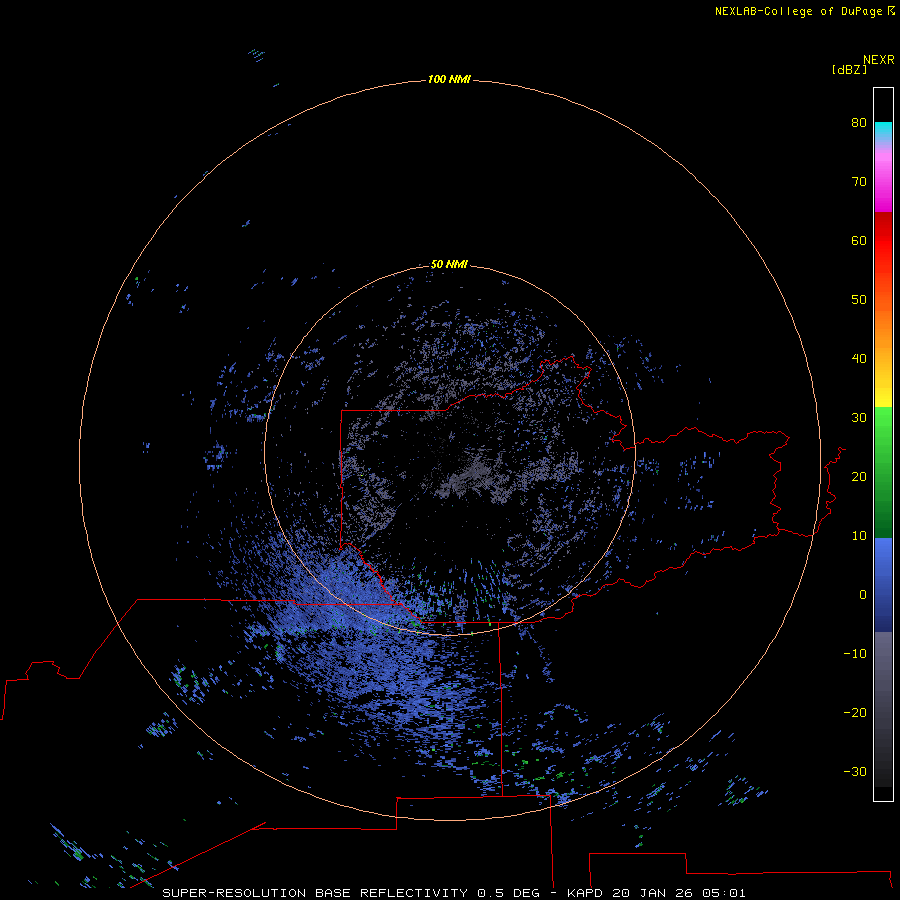Click the 70 value on the dBZ scale
Image resolution: width=900 pixels, height=900 pixels.
(859, 181)
